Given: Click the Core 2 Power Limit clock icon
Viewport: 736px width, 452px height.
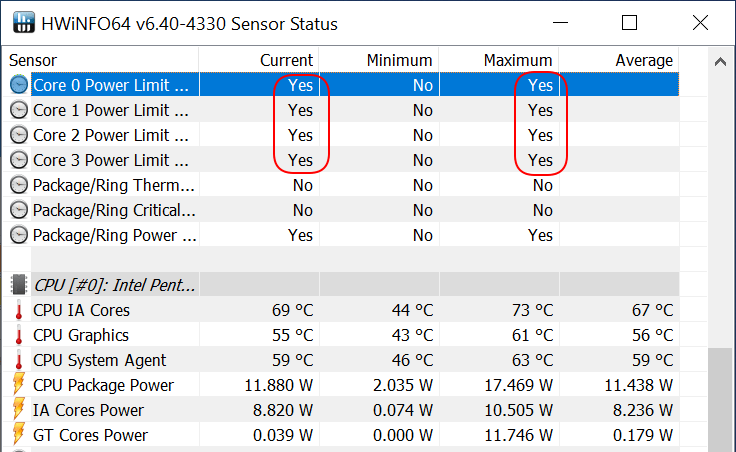Looking at the screenshot, I should (x=19, y=135).
